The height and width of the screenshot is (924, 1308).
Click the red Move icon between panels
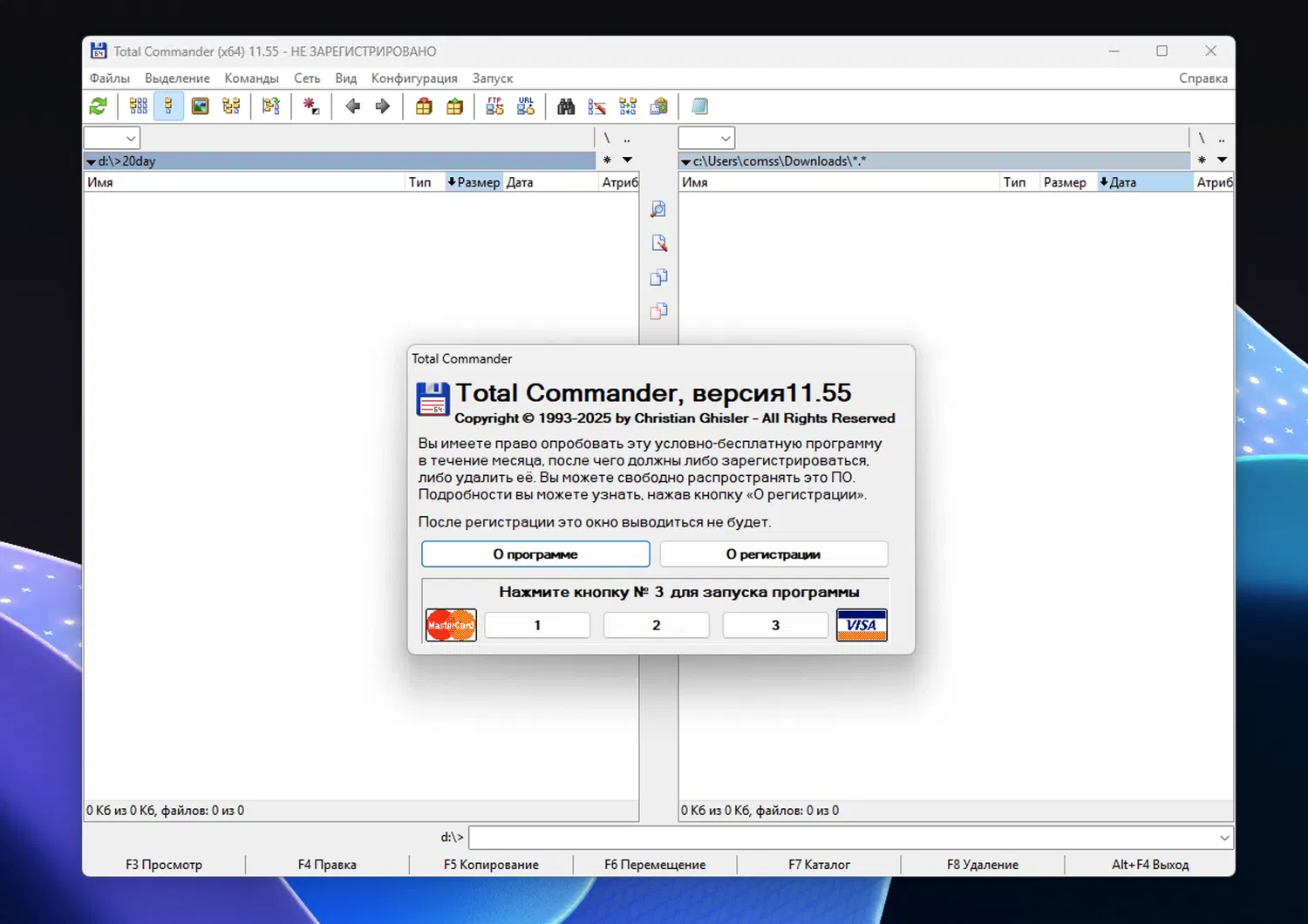coord(658,311)
